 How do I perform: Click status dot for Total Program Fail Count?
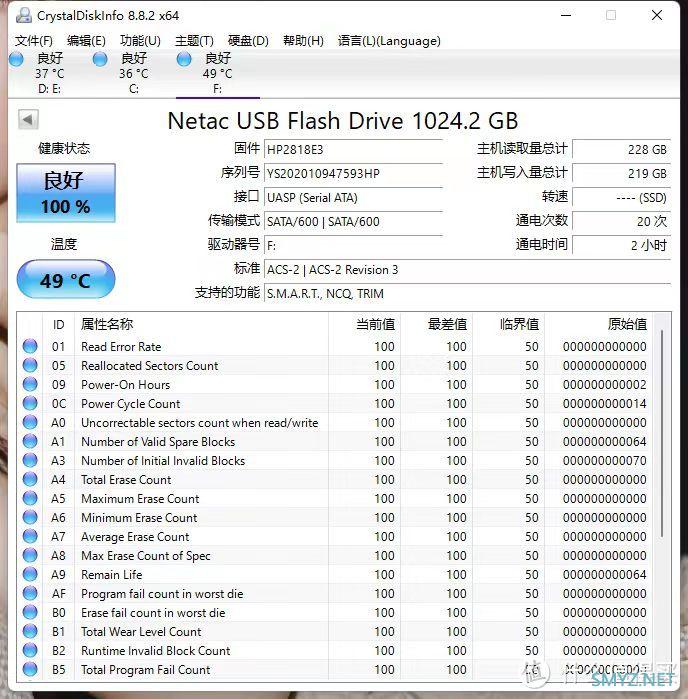click(x=30, y=670)
